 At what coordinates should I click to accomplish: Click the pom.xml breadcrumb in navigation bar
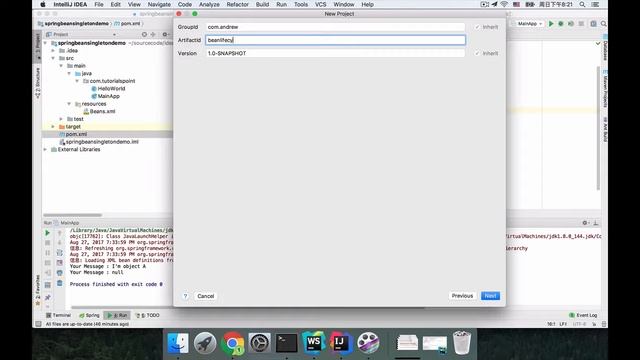(x=127, y=24)
